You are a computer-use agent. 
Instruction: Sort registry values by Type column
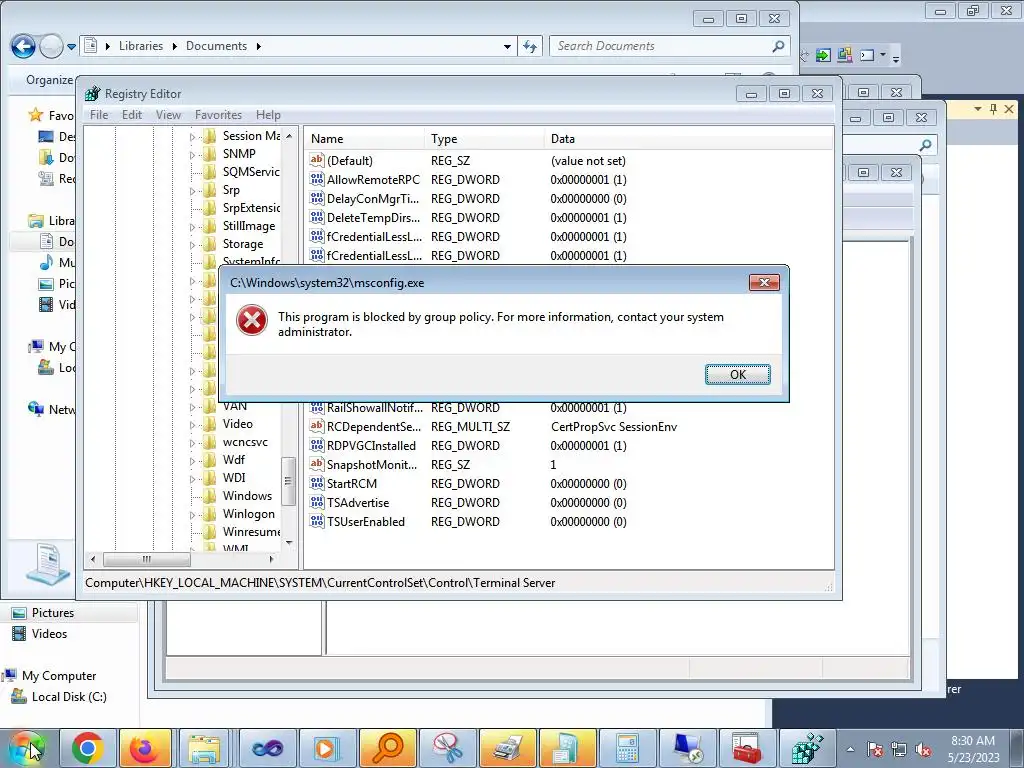[484, 138]
